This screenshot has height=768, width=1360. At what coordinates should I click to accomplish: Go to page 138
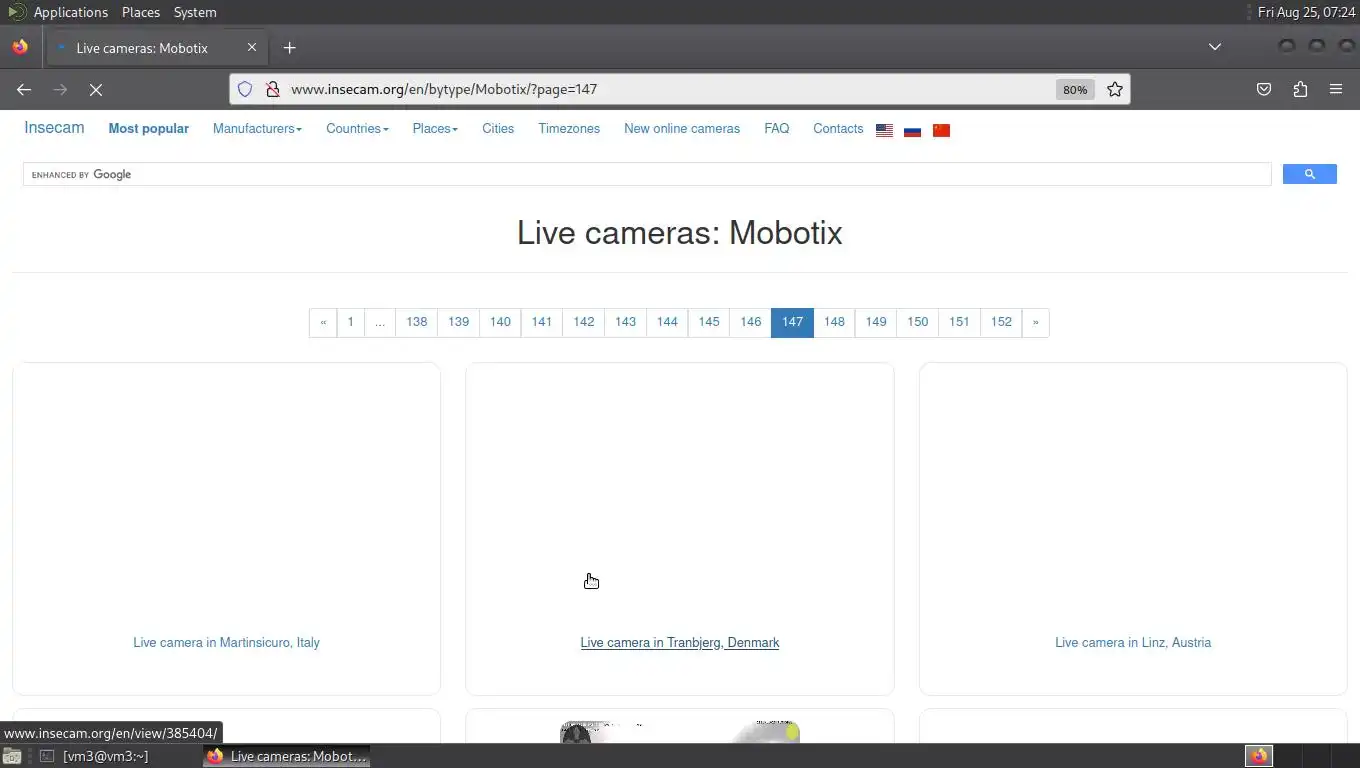click(417, 322)
